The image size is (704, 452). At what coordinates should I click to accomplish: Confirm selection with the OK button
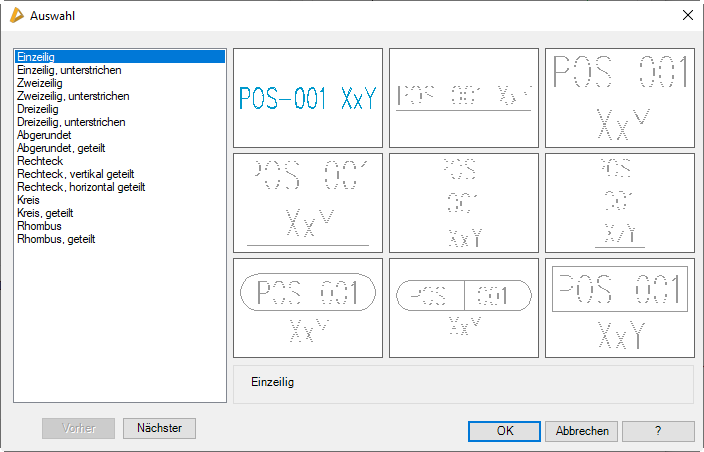click(x=505, y=431)
